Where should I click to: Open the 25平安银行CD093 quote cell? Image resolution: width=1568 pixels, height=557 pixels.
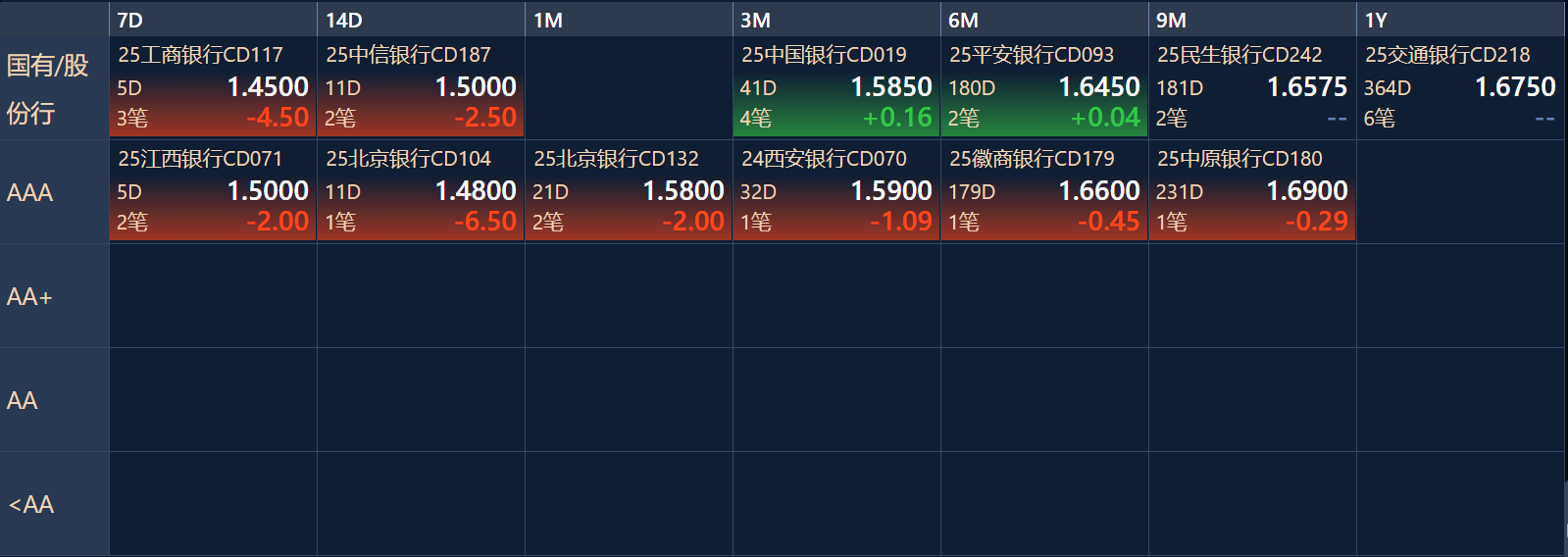(x=1044, y=87)
